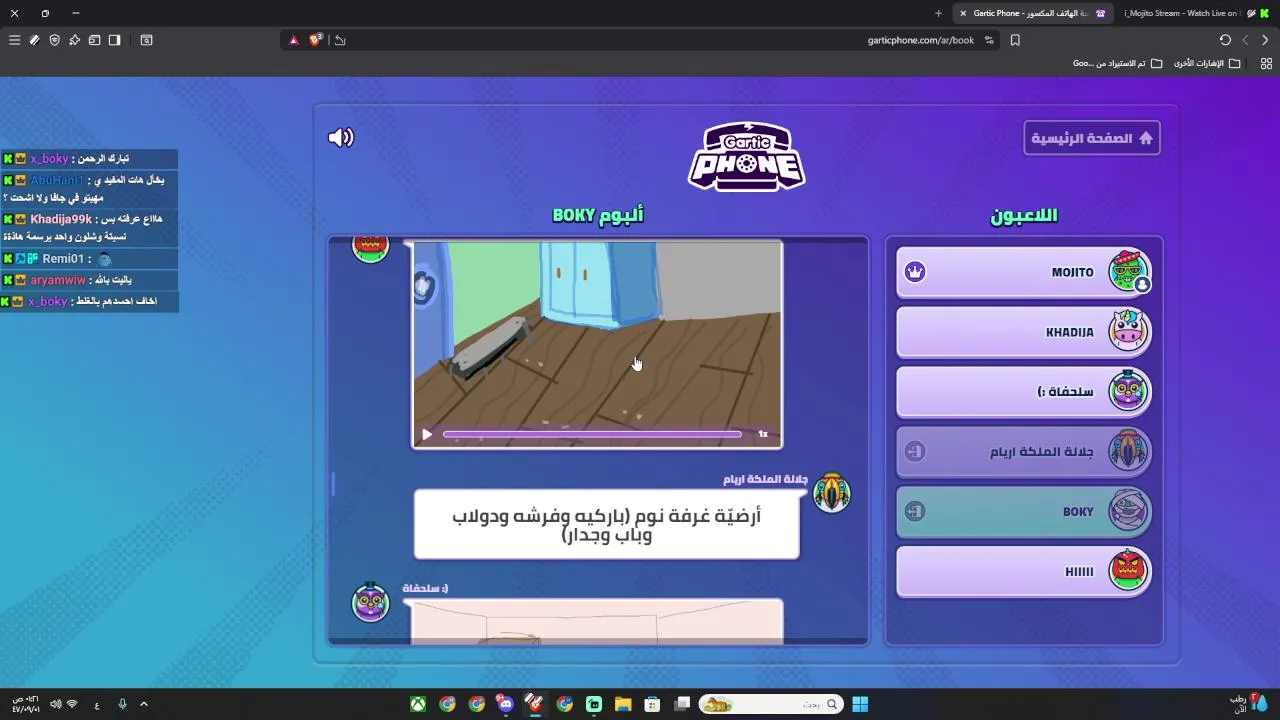Open the Brave wallet icon
This screenshot has height=720, width=1280.
(94, 40)
